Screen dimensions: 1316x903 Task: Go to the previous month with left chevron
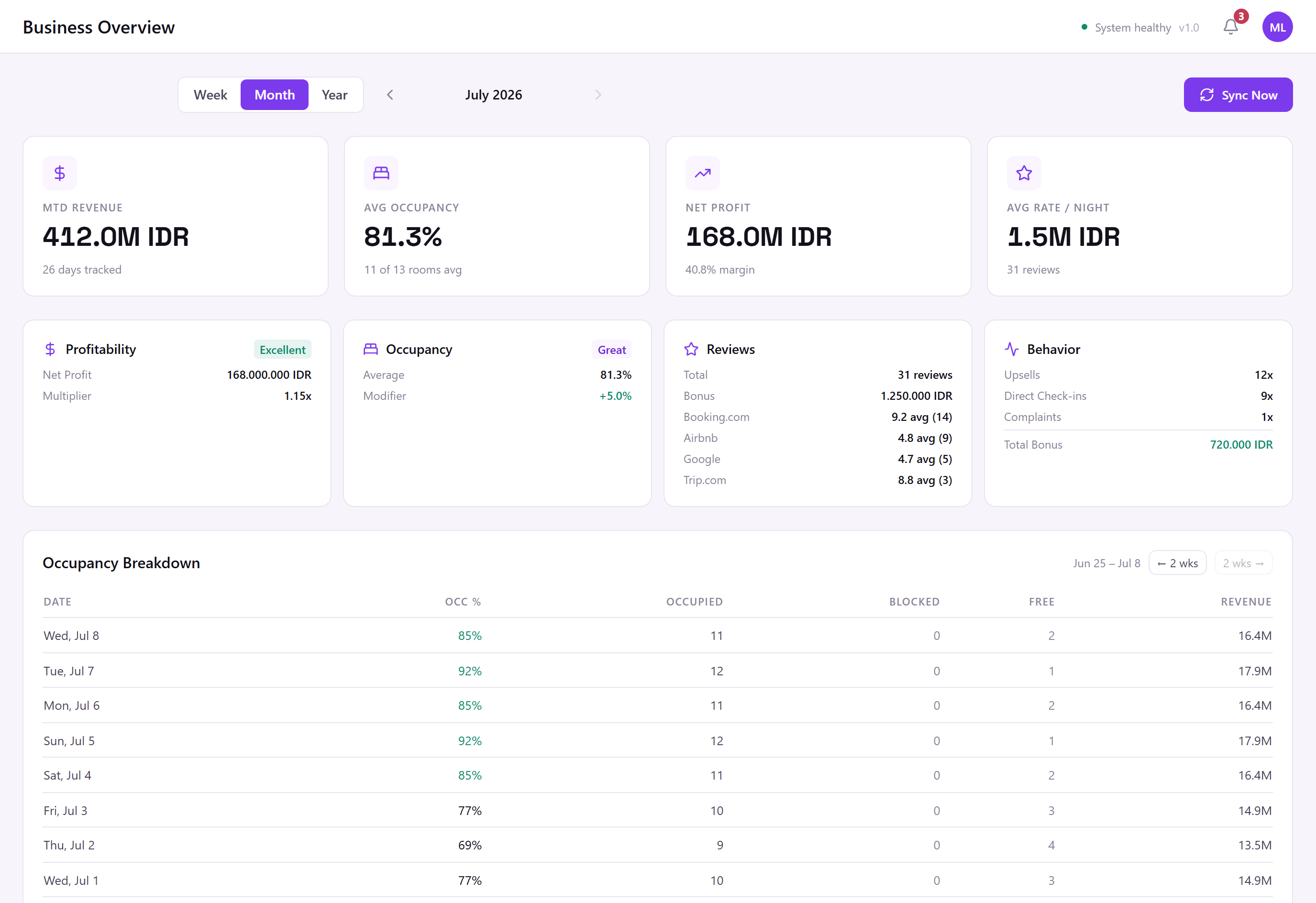click(x=389, y=95)
